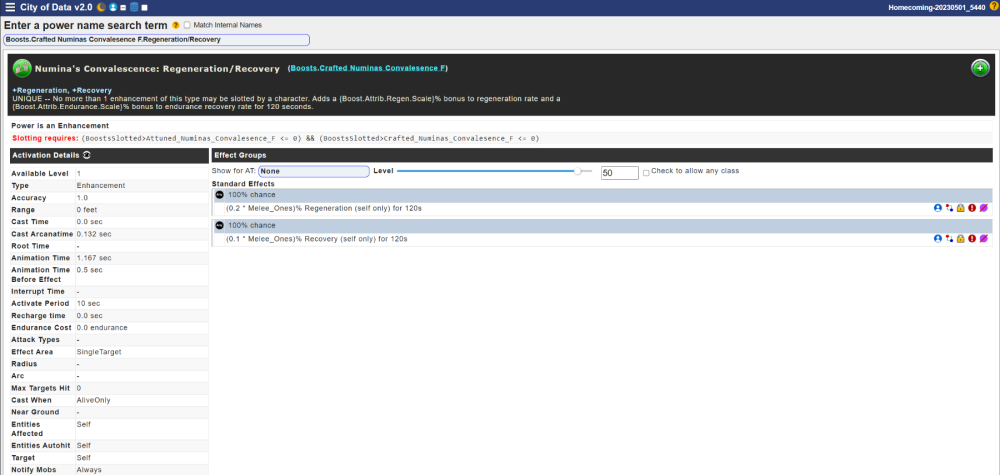Open the Boosts.Crafted Numinas Convalesence F link
The height and width of the screenshot is (475, 1000).
point(368,68)
